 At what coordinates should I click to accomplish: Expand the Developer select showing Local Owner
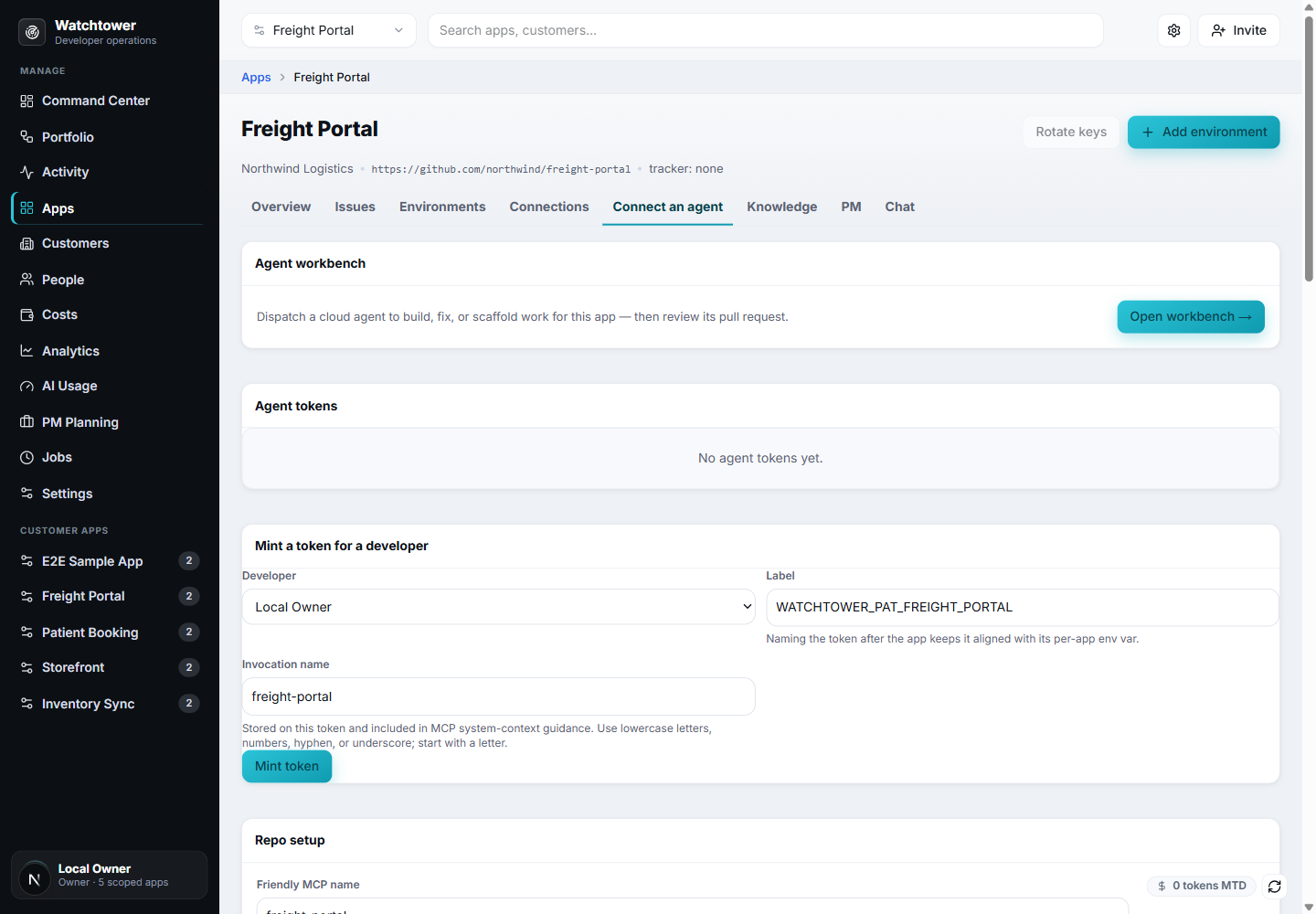tap(499, 607)
